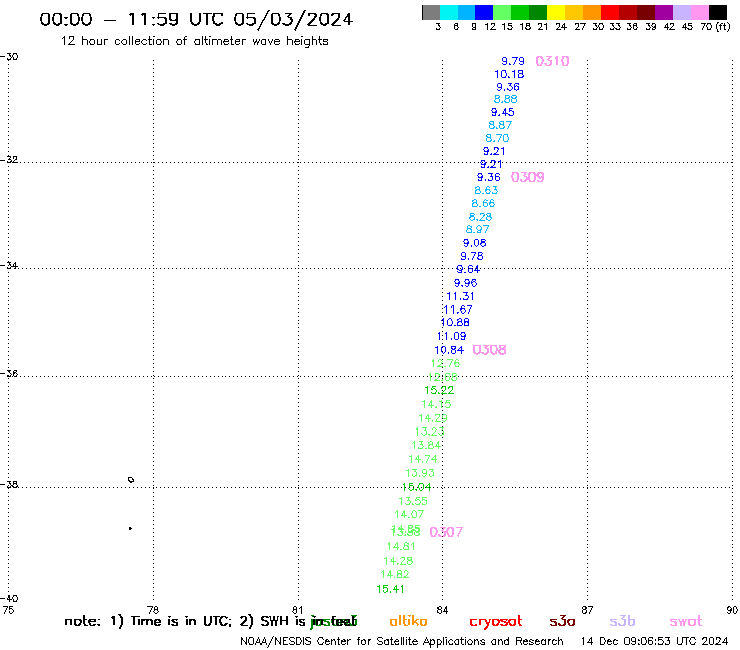This screenshot has height=650, width=740.
Task: Select the '13.84' wave height reading
Action: point(426,446)
